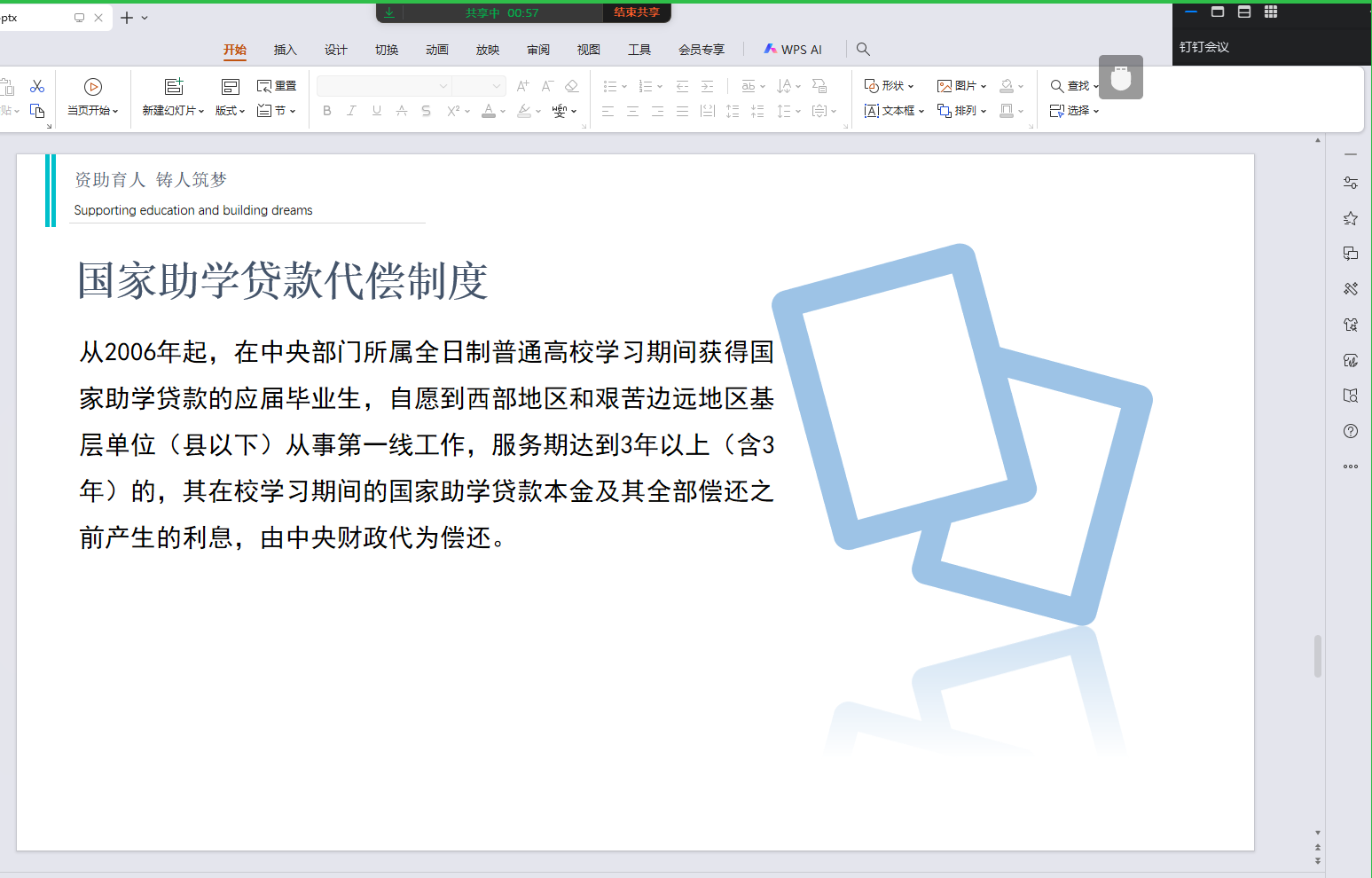
Task: Switch to the Insert (插入) tab
Action: coord(286,50)
